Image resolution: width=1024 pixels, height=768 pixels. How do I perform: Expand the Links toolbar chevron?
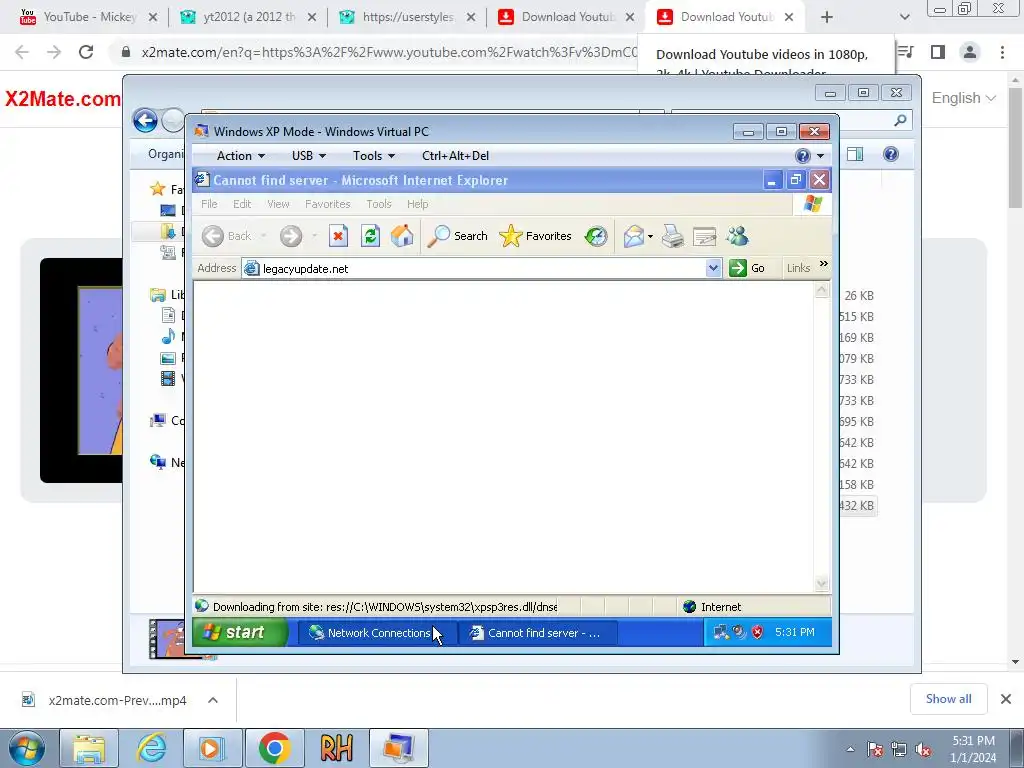tap(824, 264)
